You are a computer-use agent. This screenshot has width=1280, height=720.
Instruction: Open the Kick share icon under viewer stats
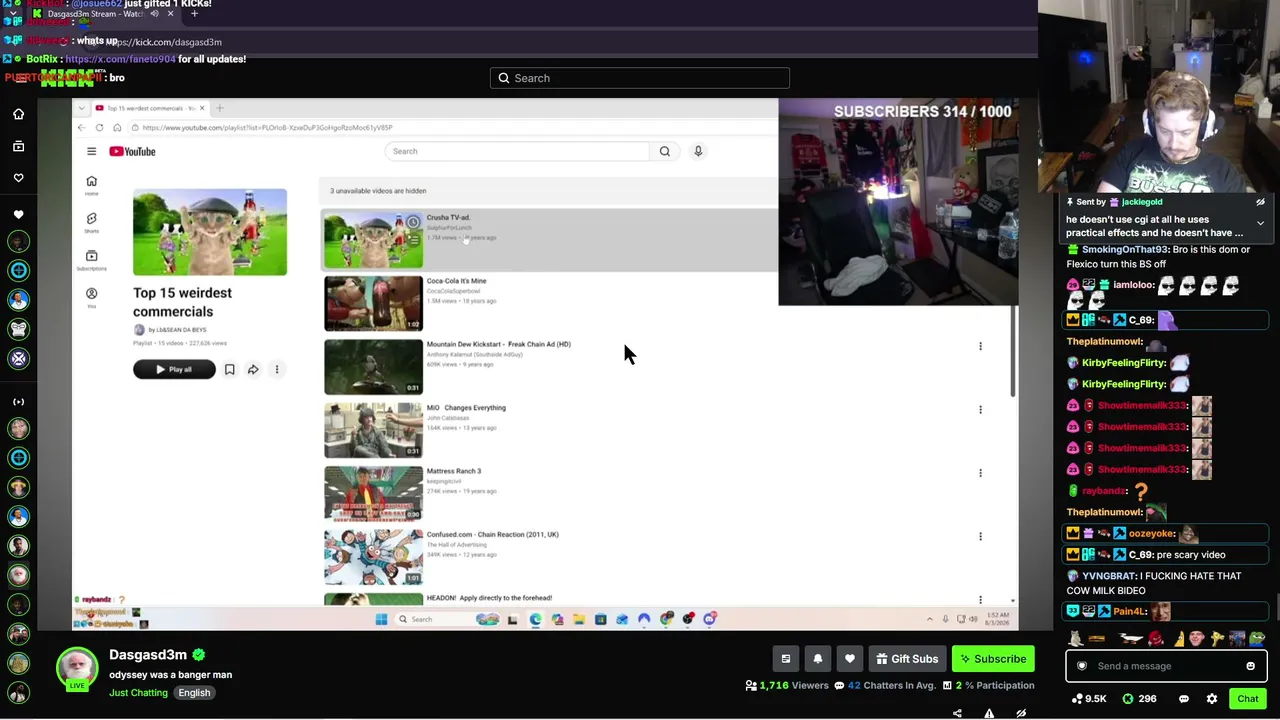[x=957, y=713]
